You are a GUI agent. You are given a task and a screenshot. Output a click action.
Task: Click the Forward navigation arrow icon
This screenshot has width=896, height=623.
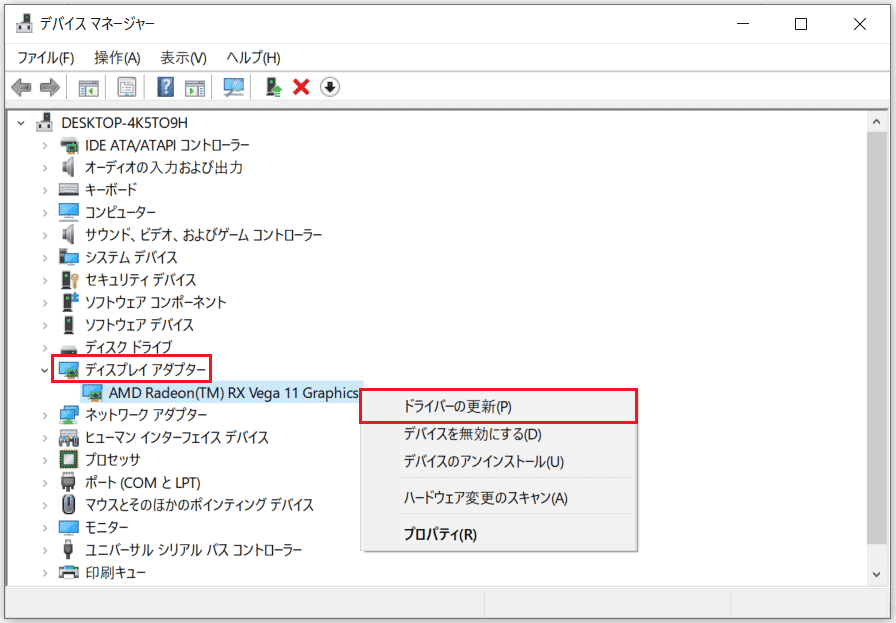[50, 87]
